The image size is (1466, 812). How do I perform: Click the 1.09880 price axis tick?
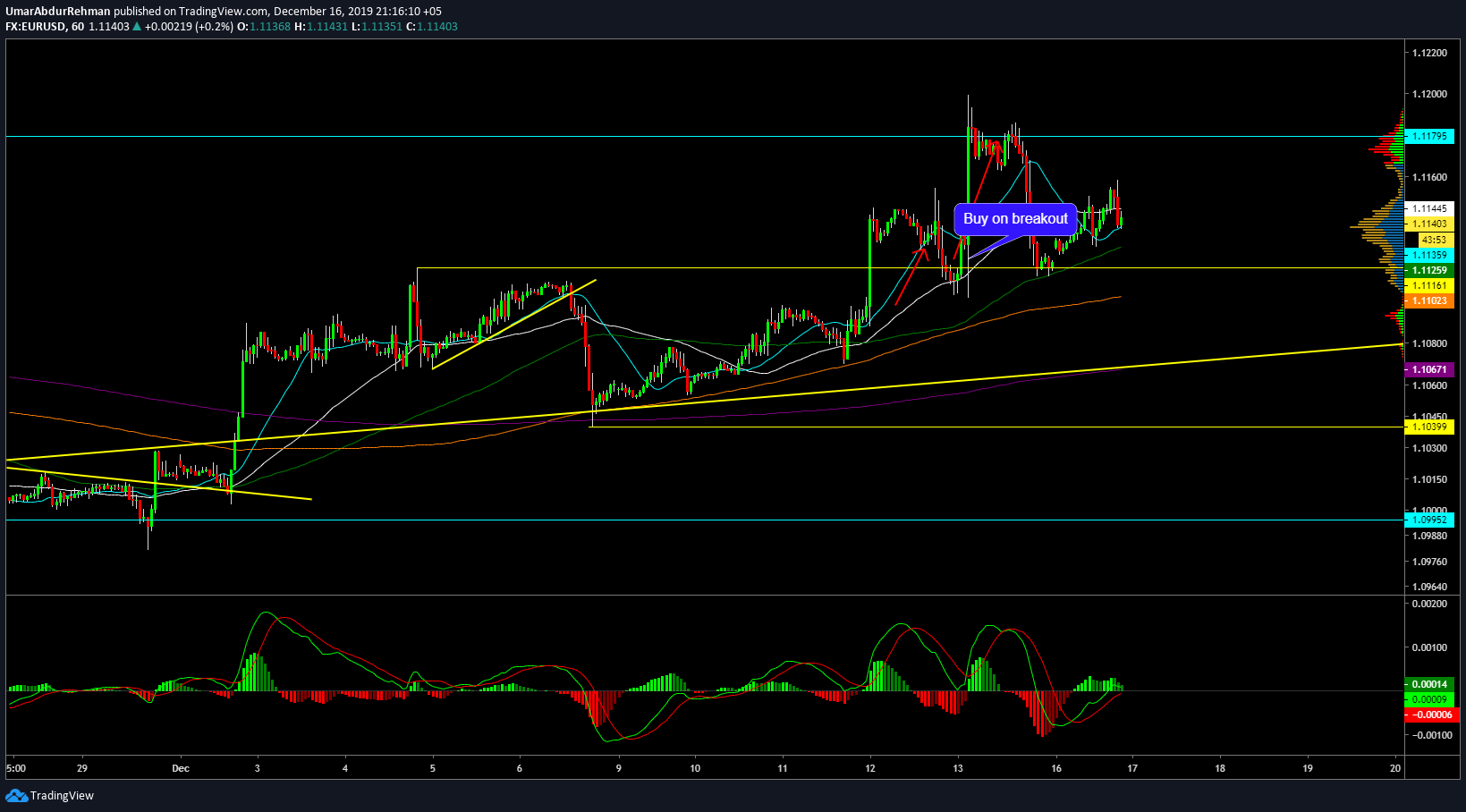(1429, 536)
